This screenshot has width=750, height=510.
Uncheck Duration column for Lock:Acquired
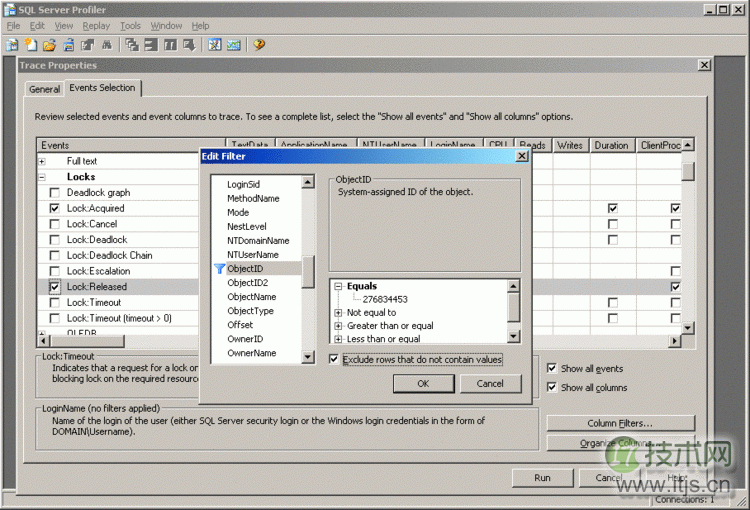(612, 208)
